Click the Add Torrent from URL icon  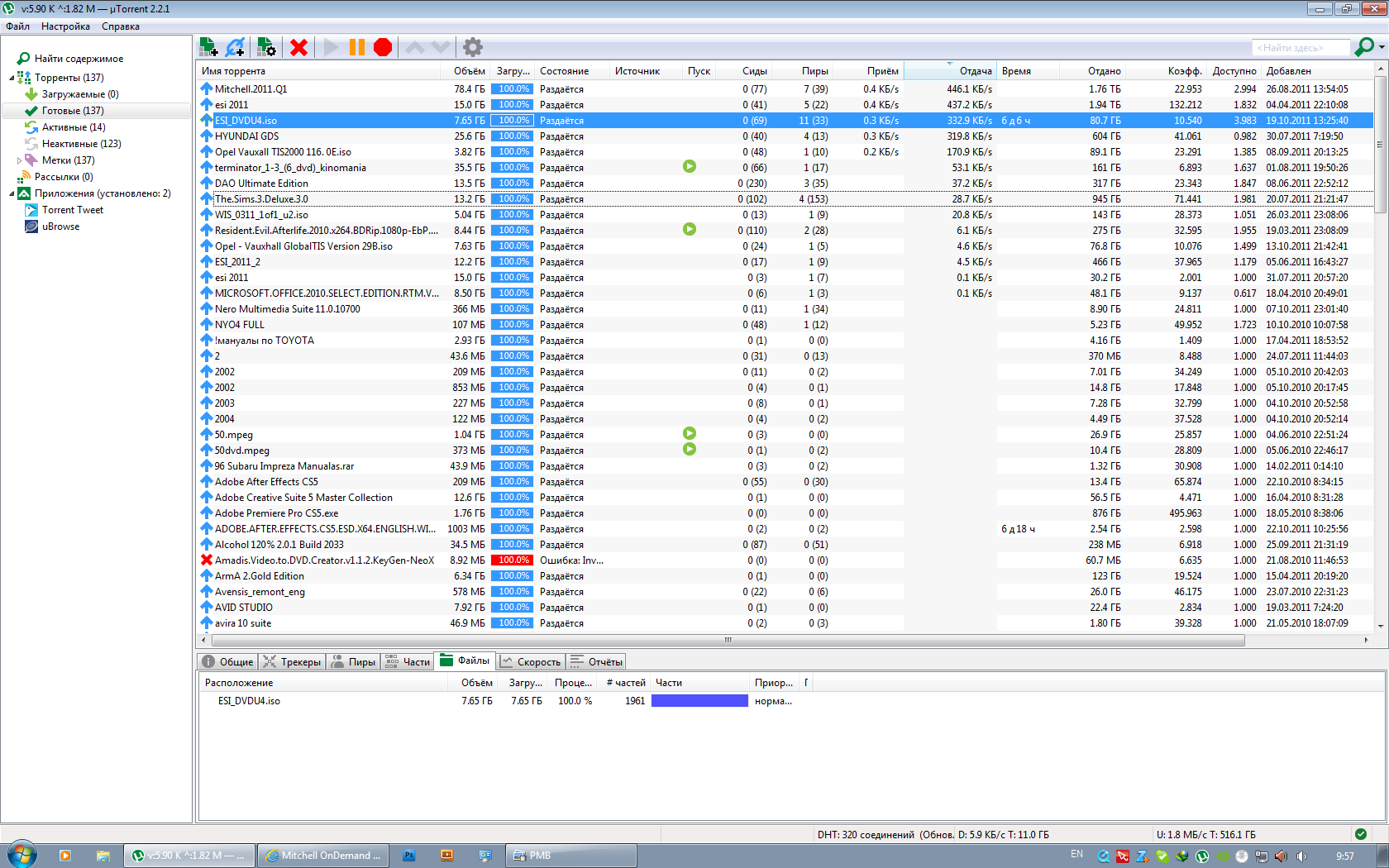click(236, 47)
